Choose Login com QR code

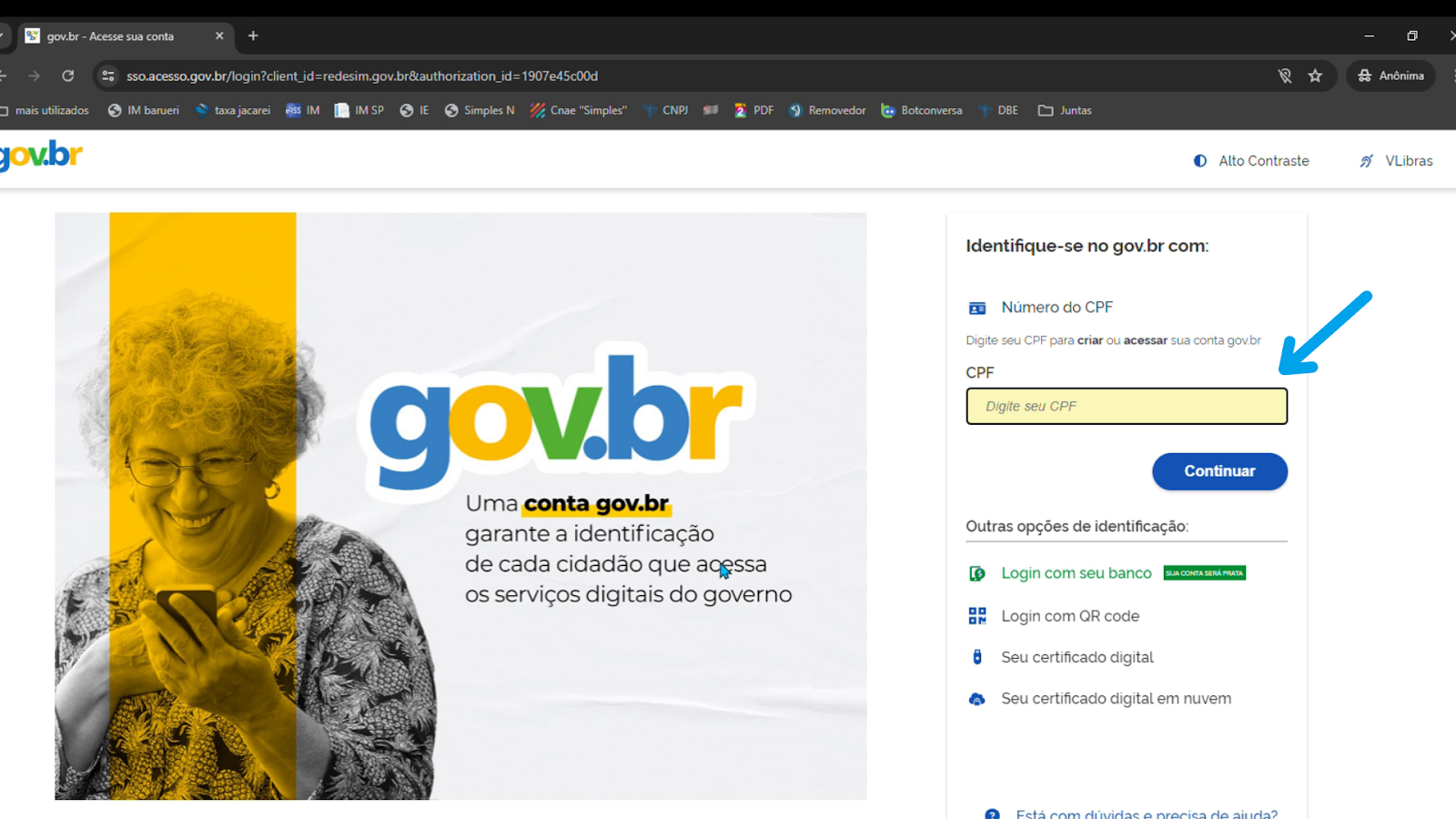coord(1070,616)
